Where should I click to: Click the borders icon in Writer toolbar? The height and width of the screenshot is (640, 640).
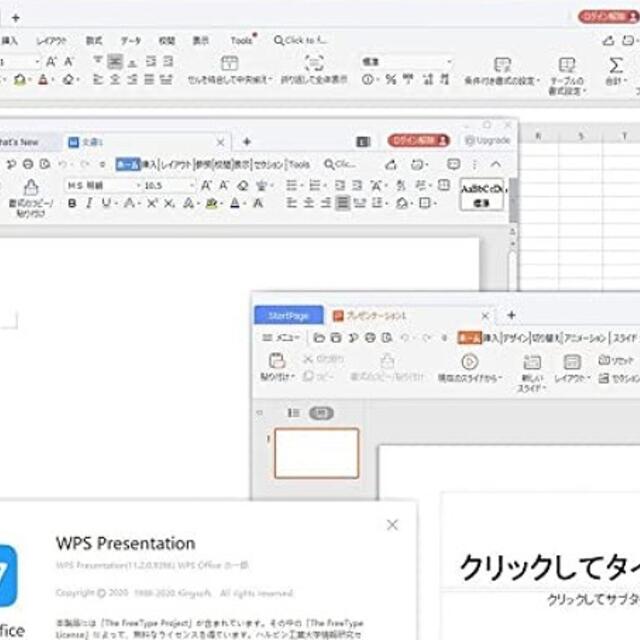tap(425, 202)
